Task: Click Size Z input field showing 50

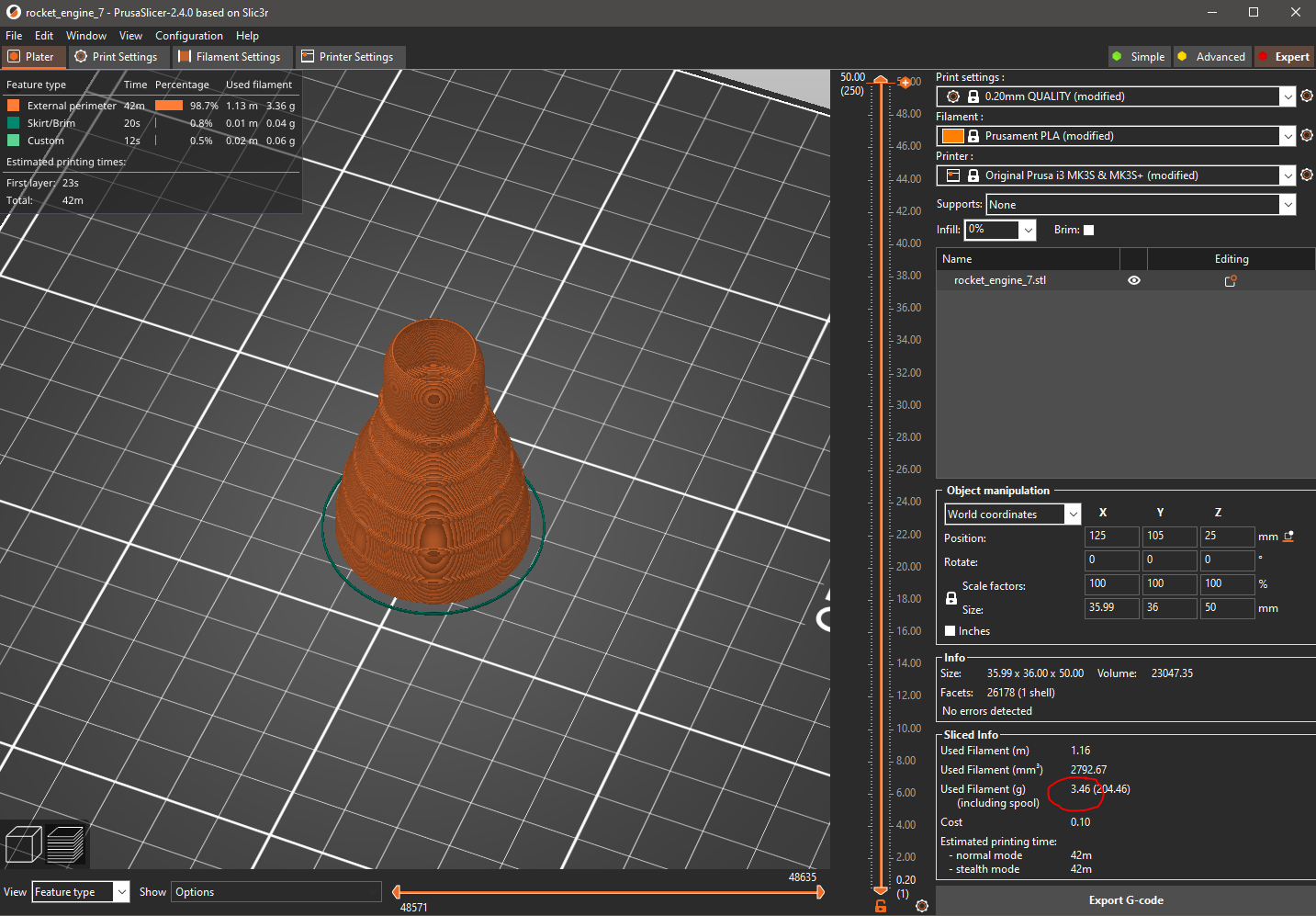Action: click(1226, 608)
